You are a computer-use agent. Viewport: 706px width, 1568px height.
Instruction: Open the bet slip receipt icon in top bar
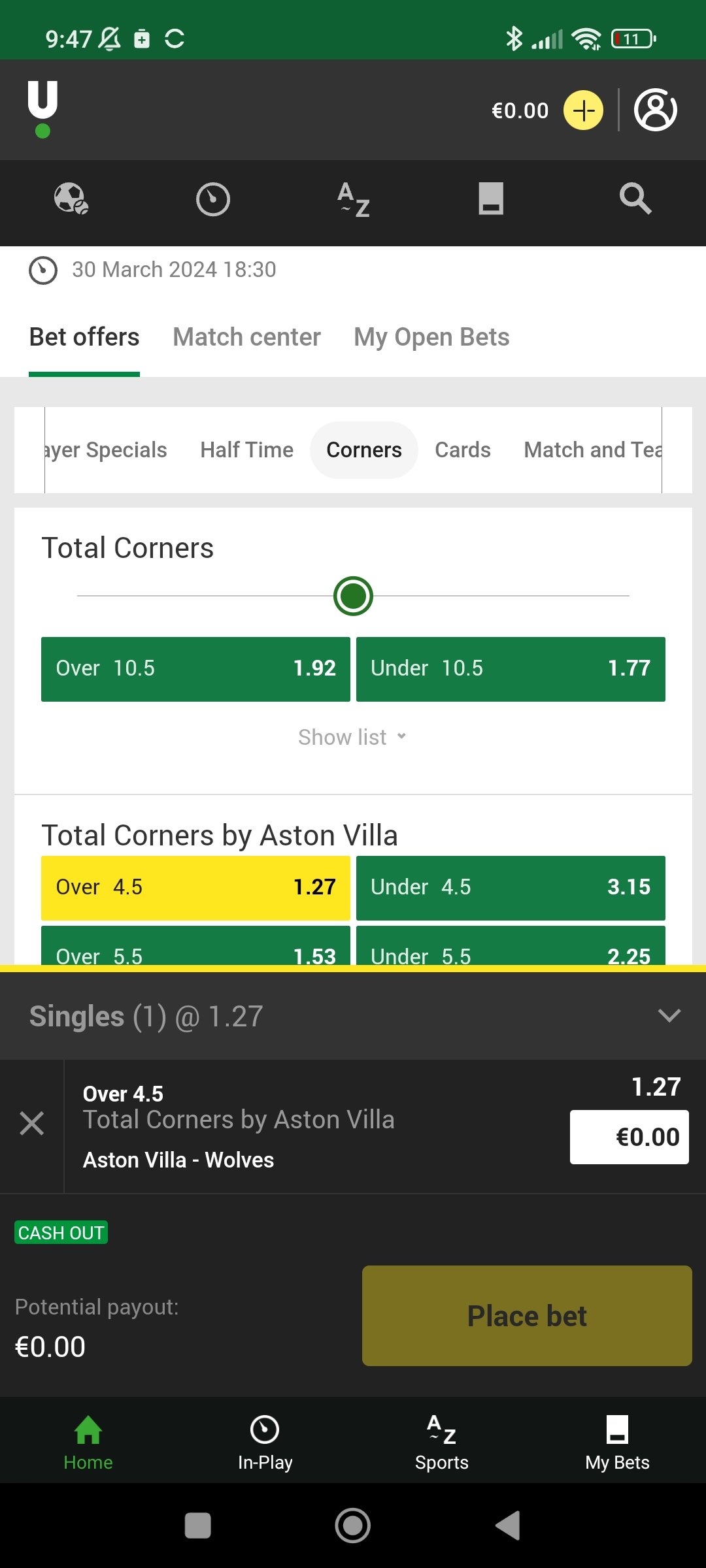[x=491, y=199]
